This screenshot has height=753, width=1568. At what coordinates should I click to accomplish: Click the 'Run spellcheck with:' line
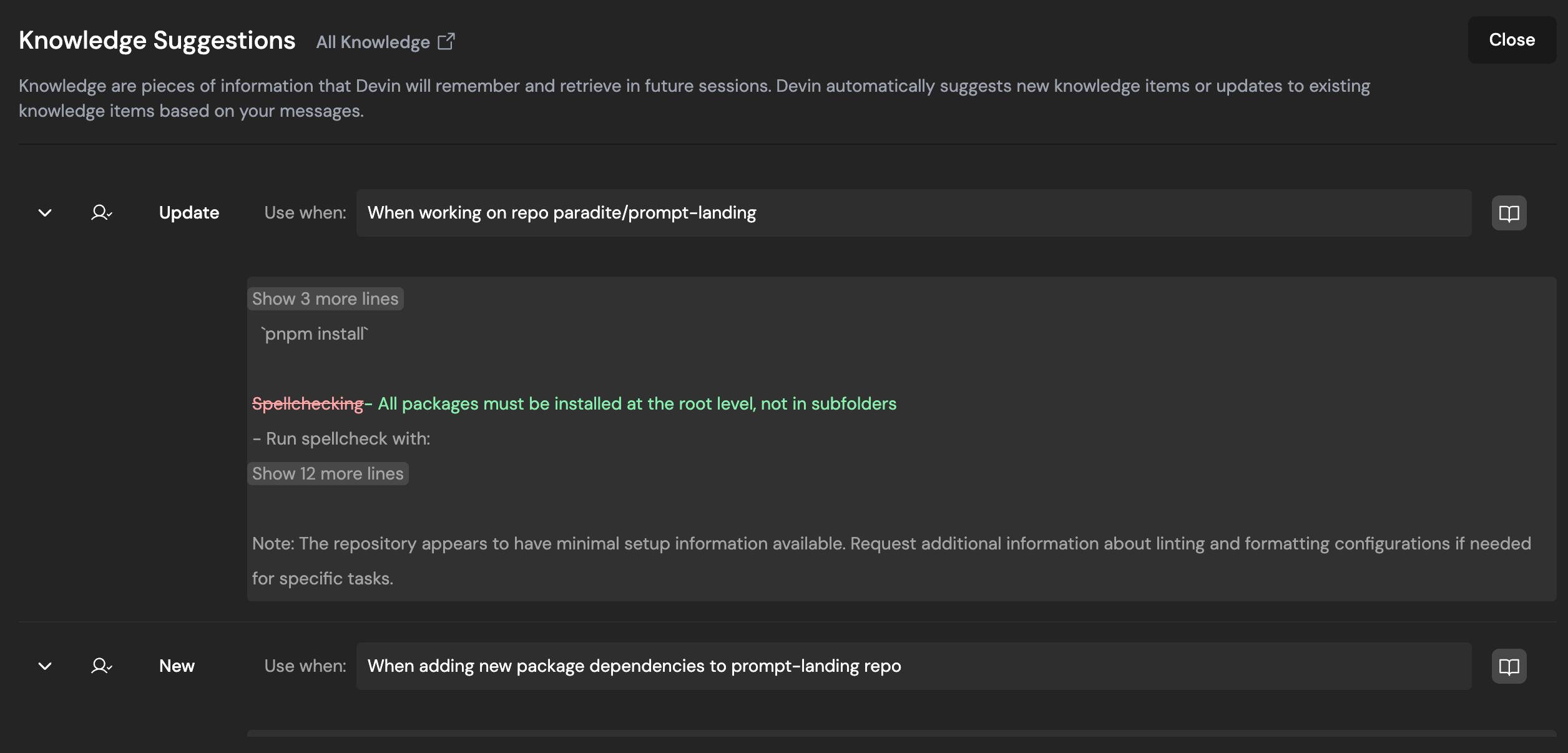tap(341, 439)
